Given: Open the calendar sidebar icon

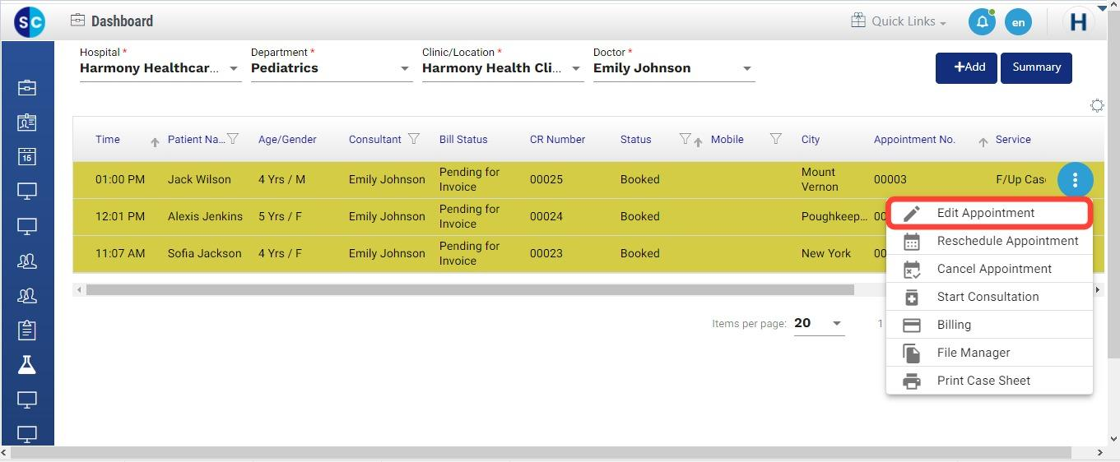Looking at the screenshot, I should click(26, 156).
